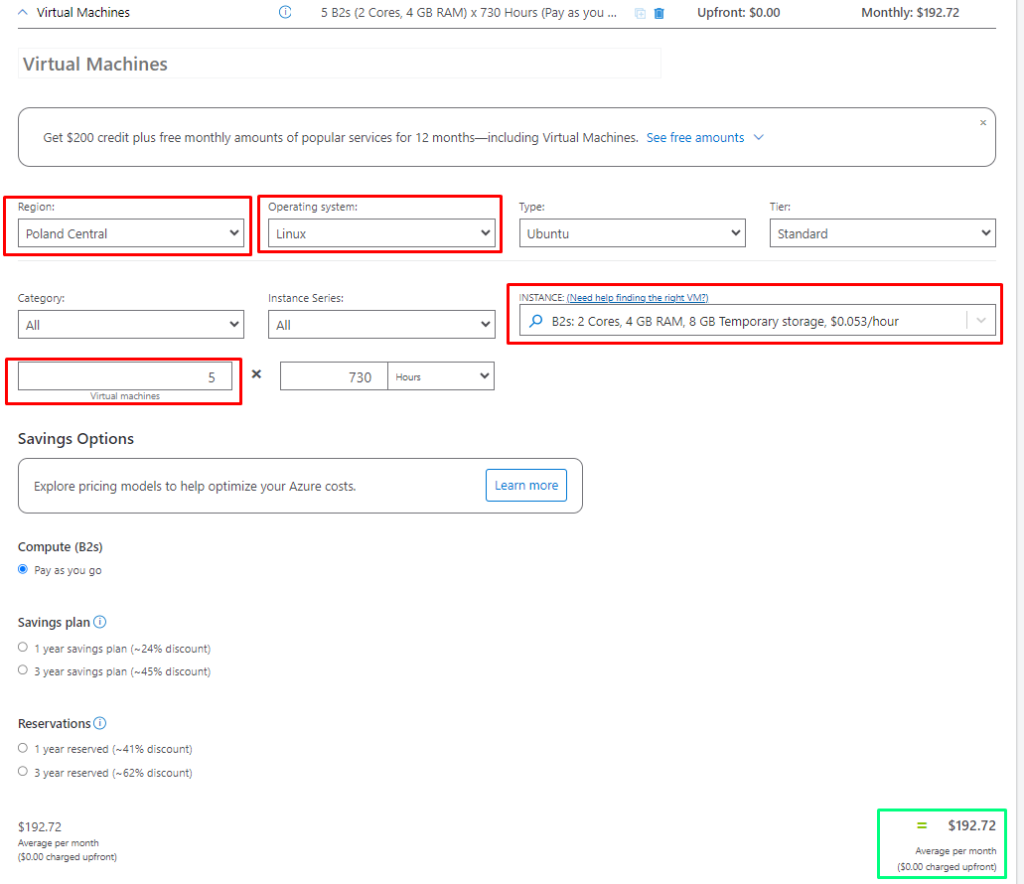The width and height of the screenshot is (1024, 884).
Task: Open the See free amounts link
Action: [x=695, y=138]
